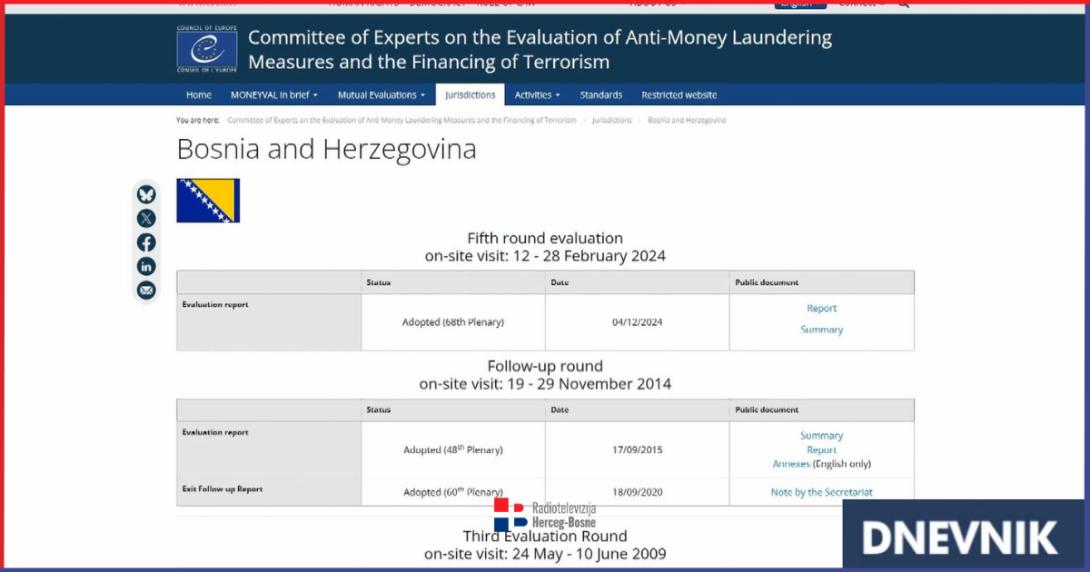Screen dimensions: 1090x572
Task: Open the Home menu item
Action: coord(199,95)
